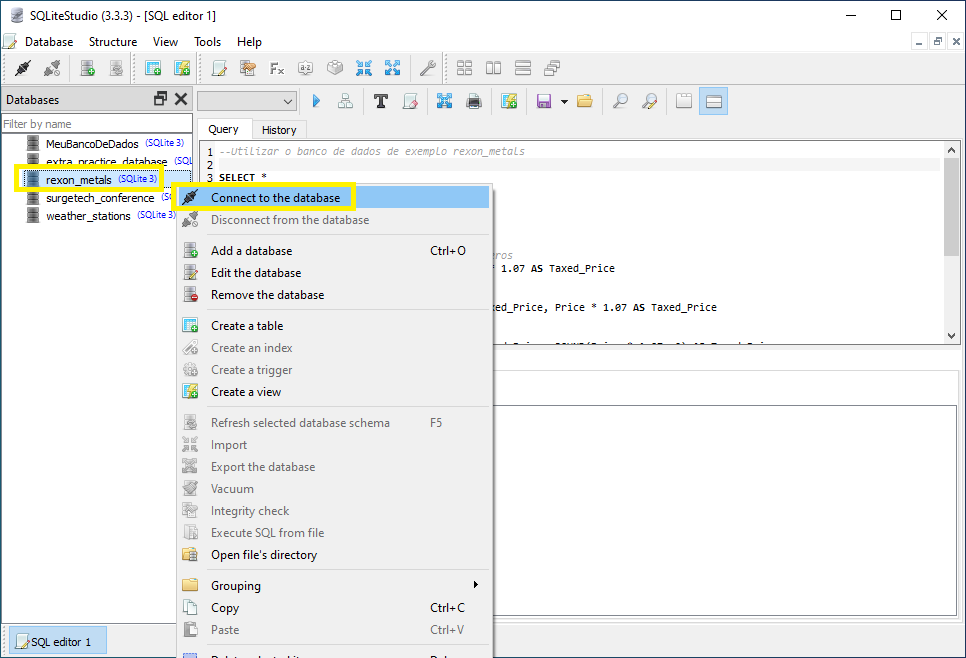Viewport: 966px width, 658px height.
Task: Execute the query with the blue play icon
Action: 316,101
